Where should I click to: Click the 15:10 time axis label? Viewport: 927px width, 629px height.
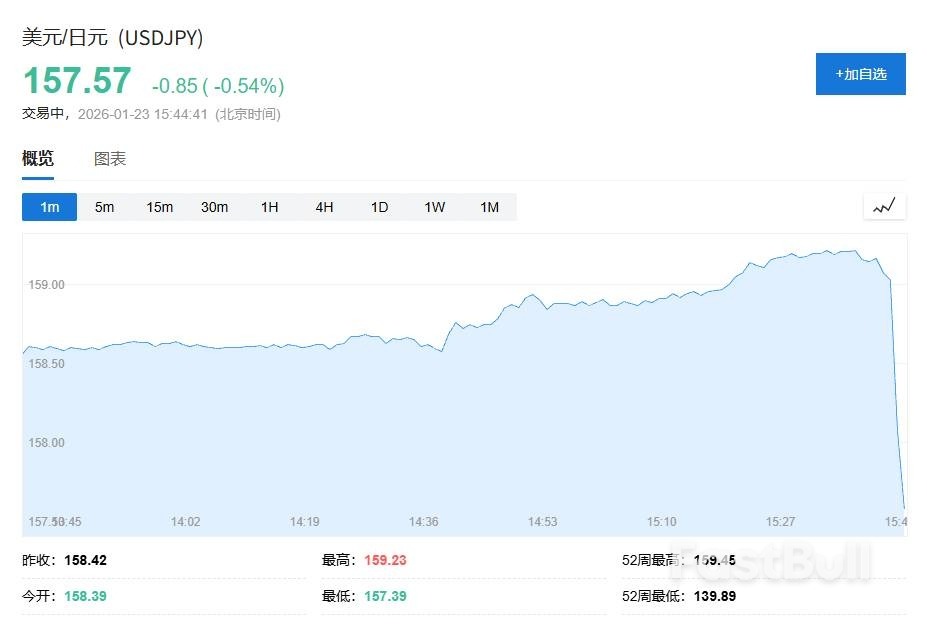pyautogui.click(x=661, y=521)
